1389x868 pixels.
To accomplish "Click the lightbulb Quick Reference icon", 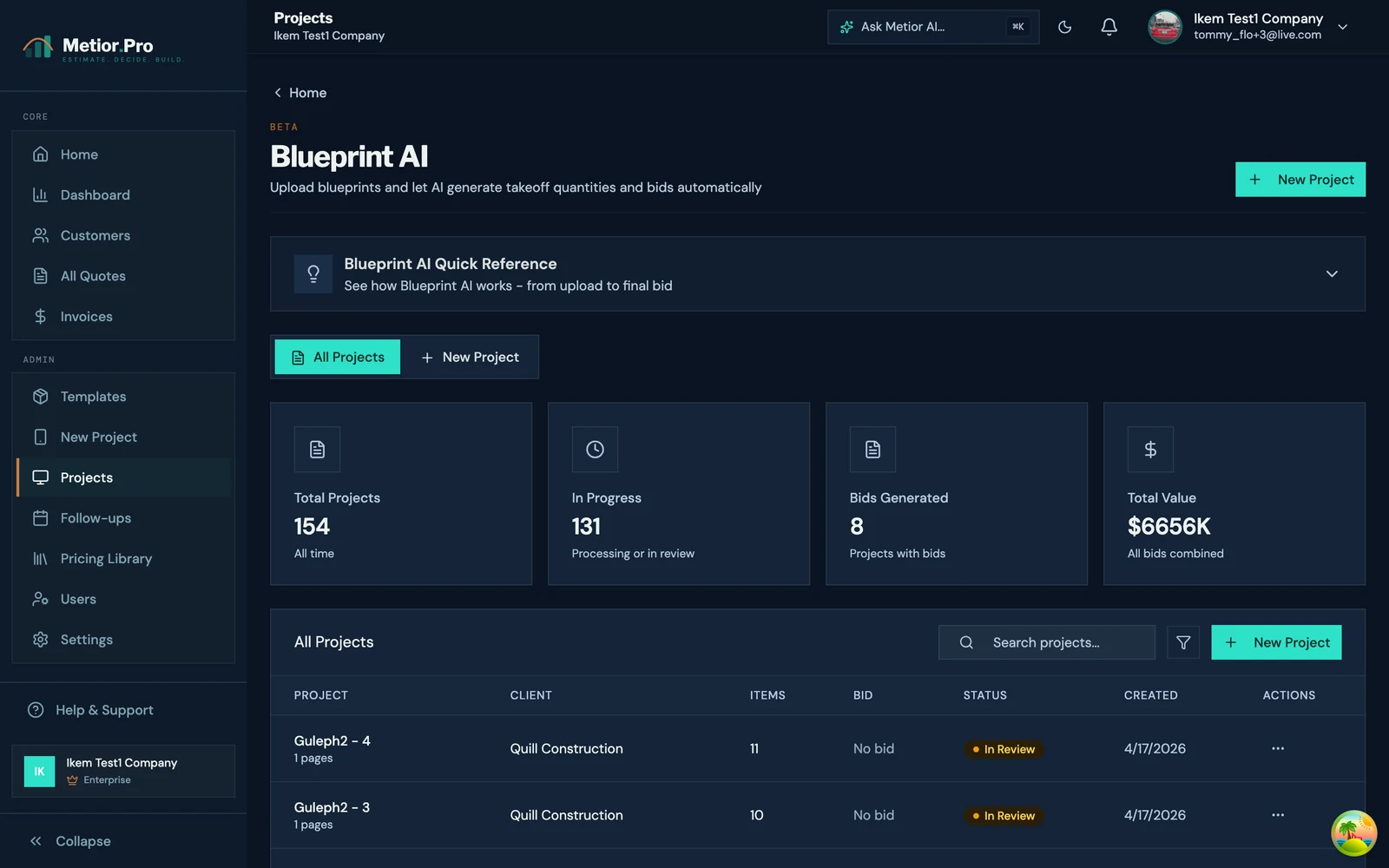I will (313, 274).
